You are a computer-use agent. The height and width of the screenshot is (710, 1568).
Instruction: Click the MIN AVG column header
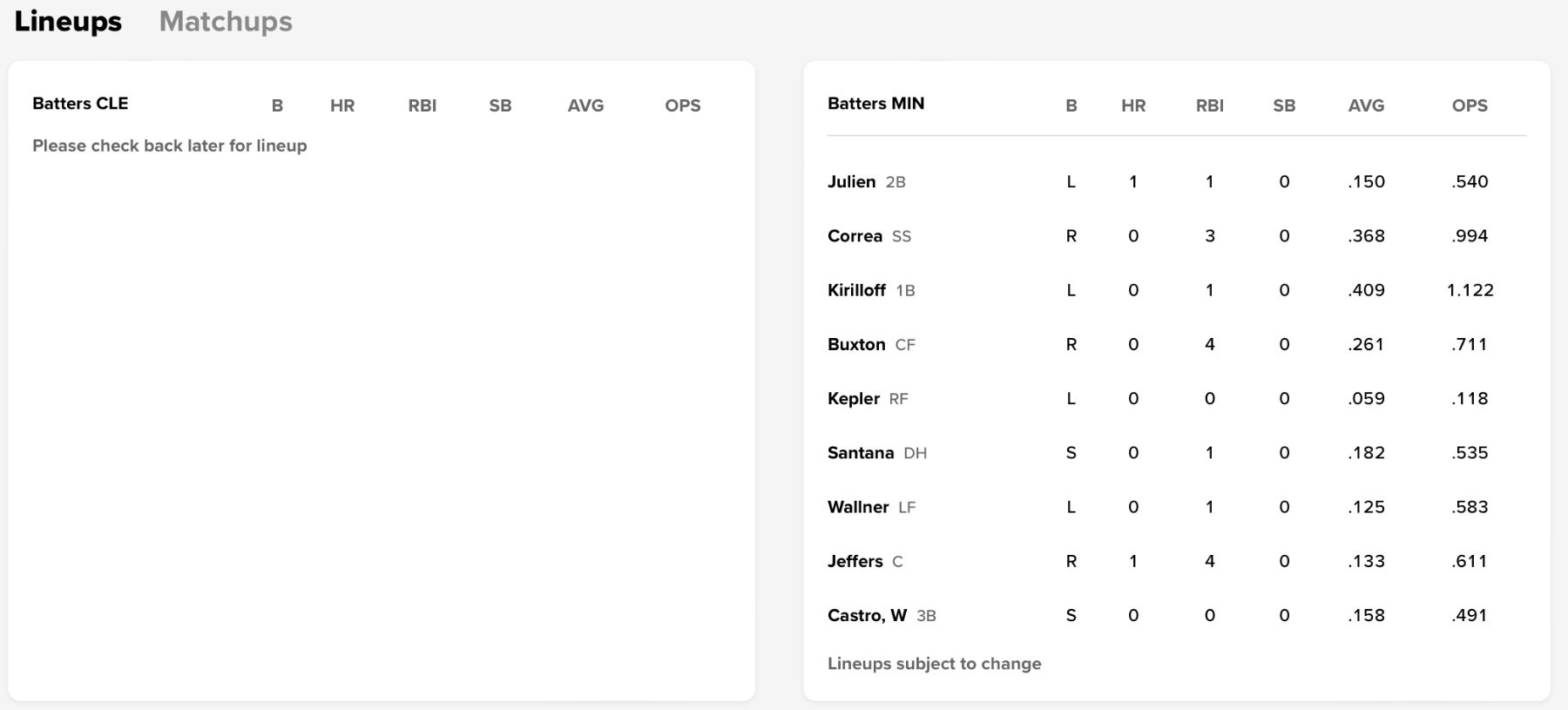pyautogui.click(x=1366, y=105)
